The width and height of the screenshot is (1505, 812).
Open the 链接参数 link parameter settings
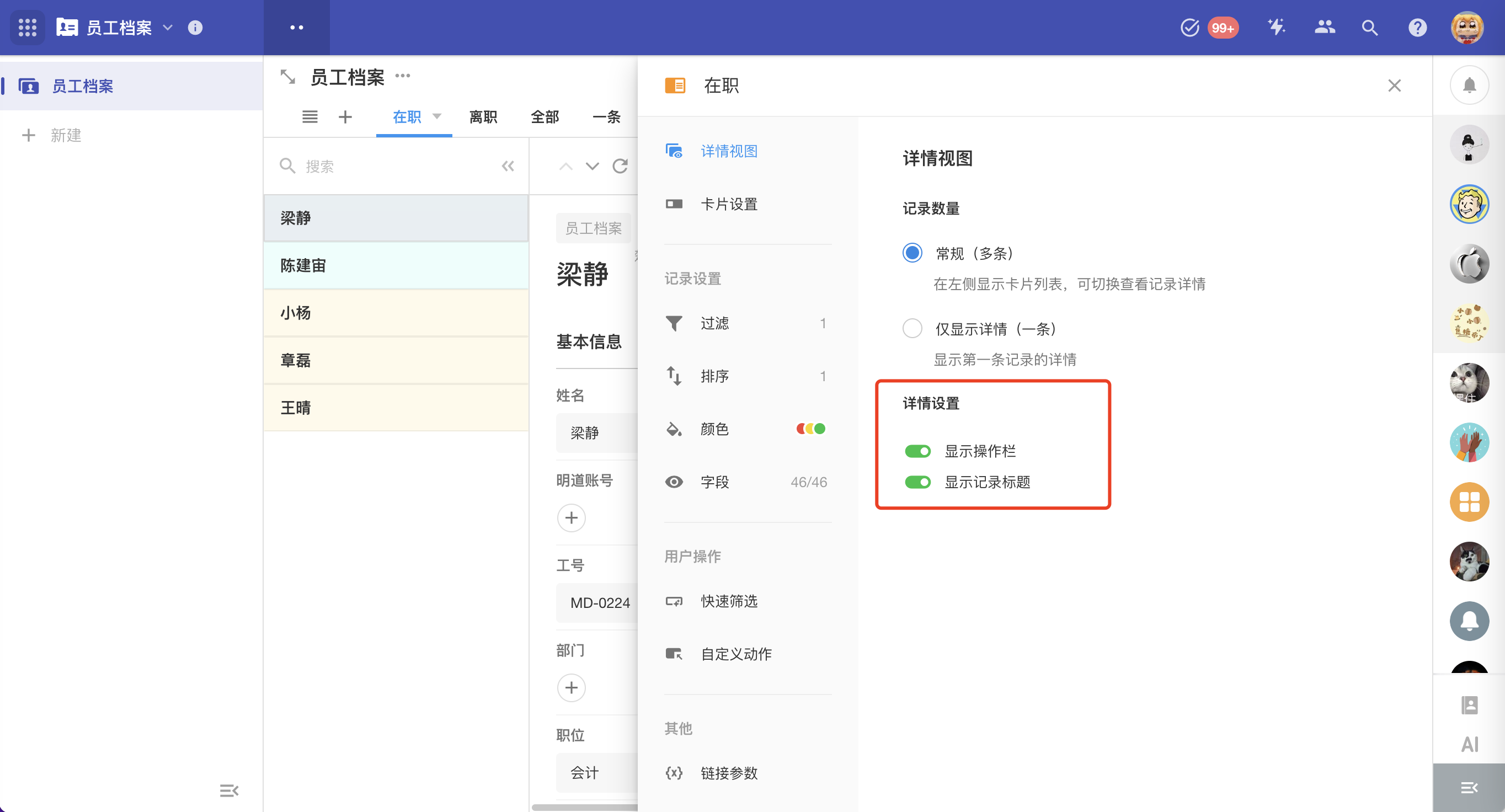pos(748,773)
